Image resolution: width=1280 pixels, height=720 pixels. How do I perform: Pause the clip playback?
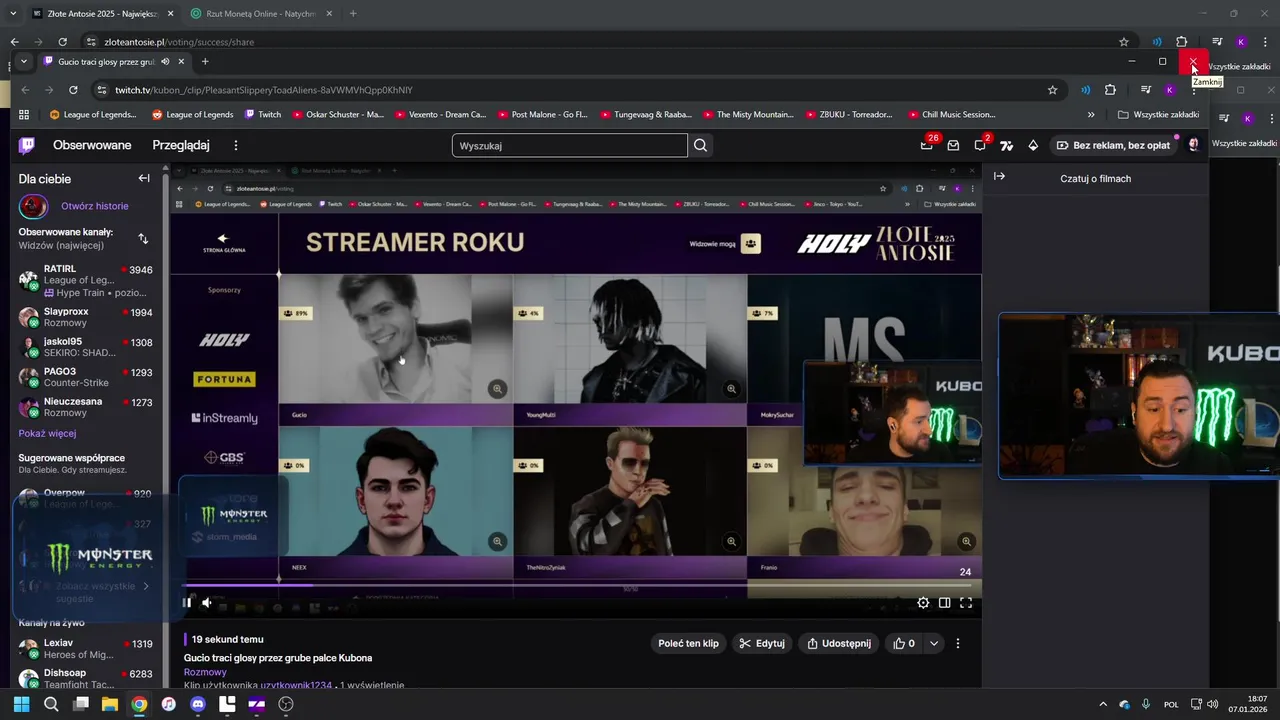[x=186, y=602]
